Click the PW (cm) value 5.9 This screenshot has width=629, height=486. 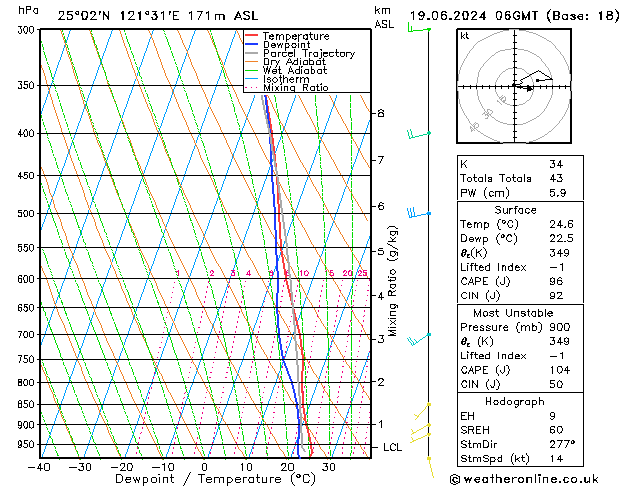[x=558, y=193]
